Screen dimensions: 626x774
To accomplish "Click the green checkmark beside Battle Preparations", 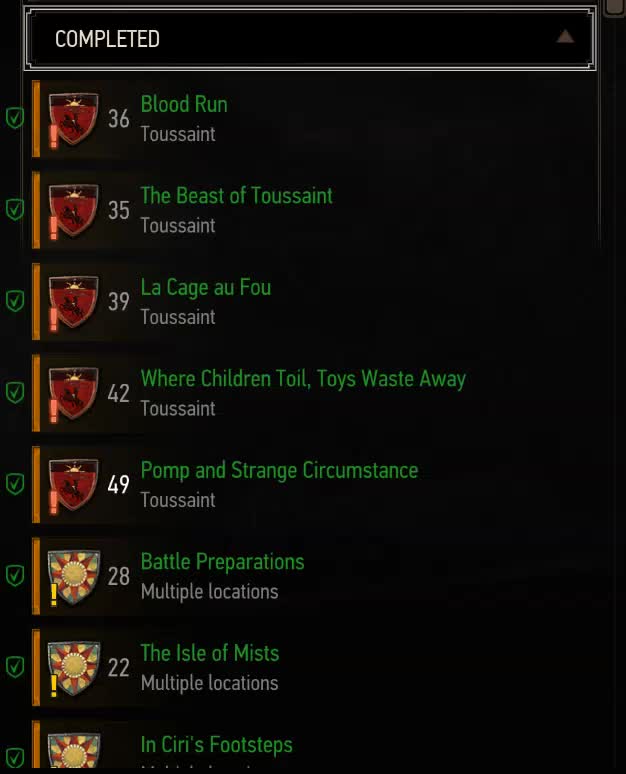I will click(x=15, y=575).
